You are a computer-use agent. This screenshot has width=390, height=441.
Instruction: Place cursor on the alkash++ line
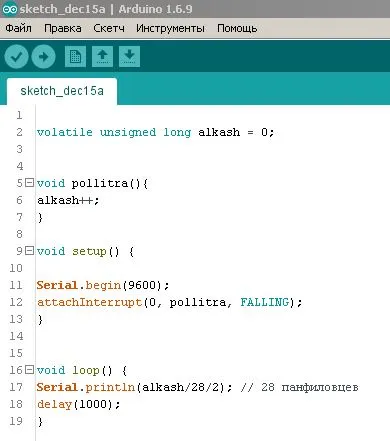(x=68, y=200)
